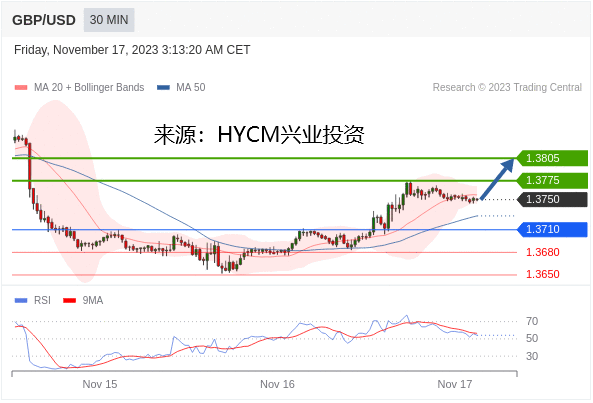
Task: Select the black 1.3750 current price tag
Action: (x=552, y=199)
